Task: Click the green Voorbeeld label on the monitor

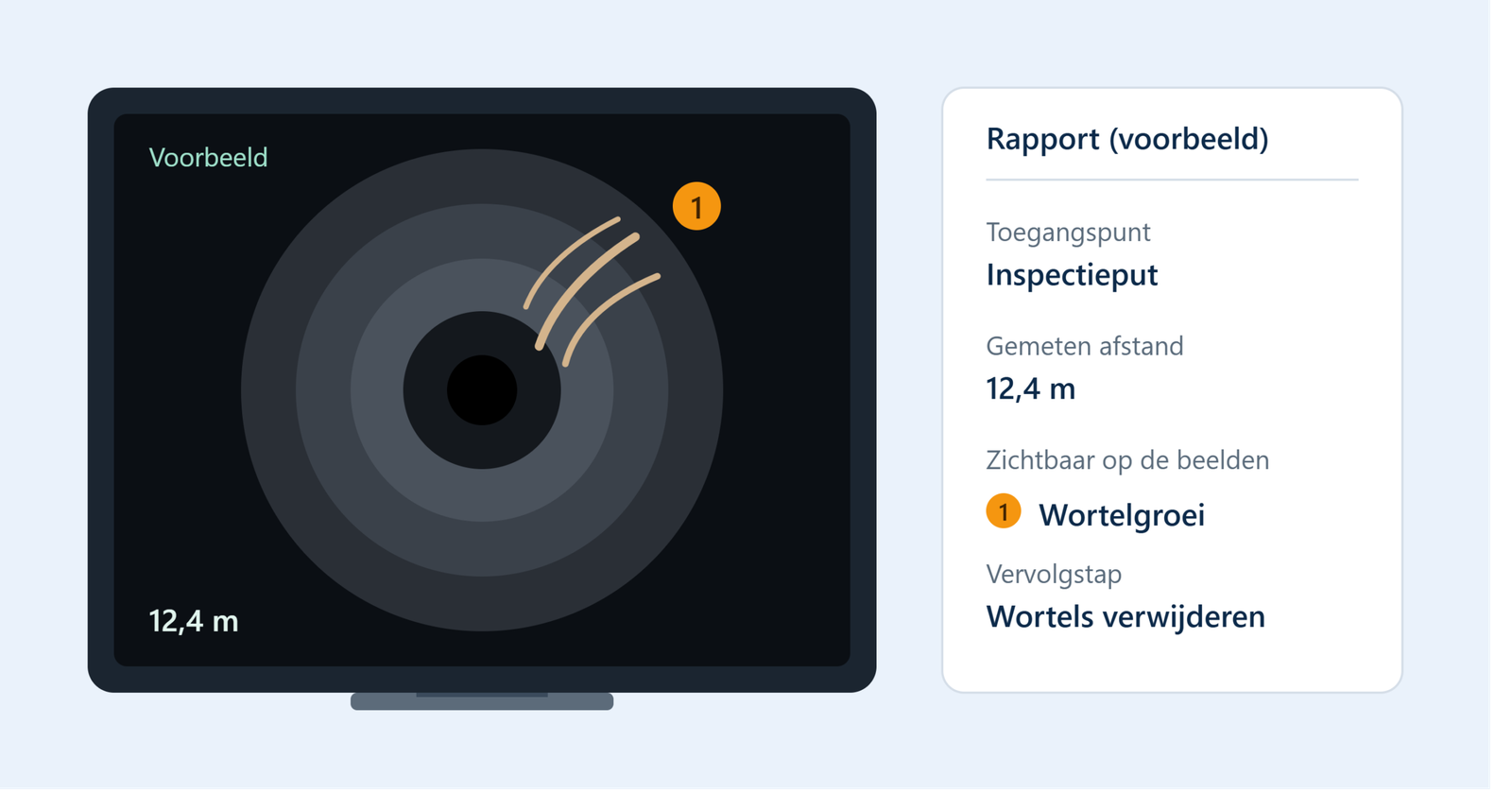Action: (208, 157)
